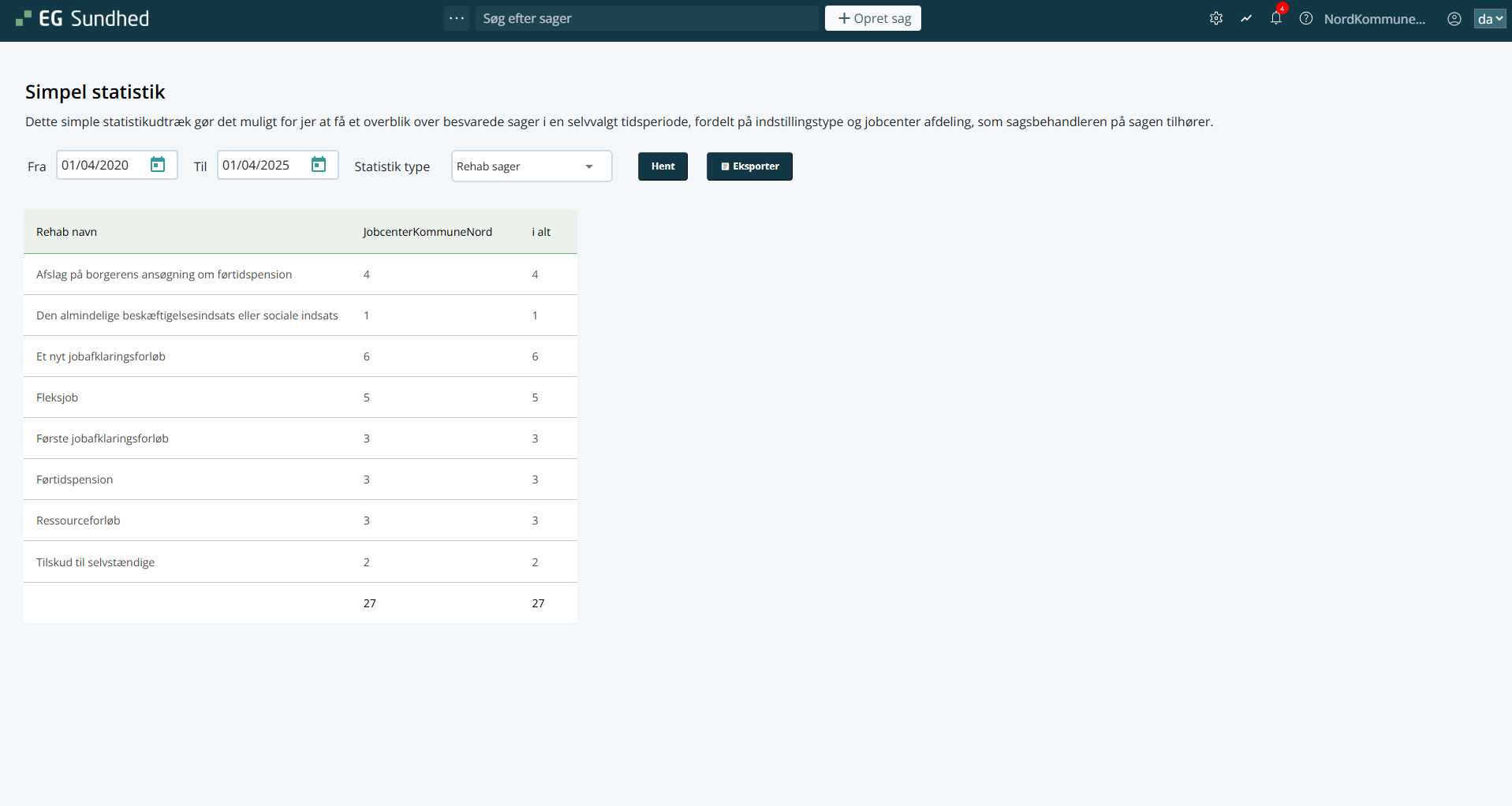
Task: Open the 'da' language selector
Action: [1490, 19]
